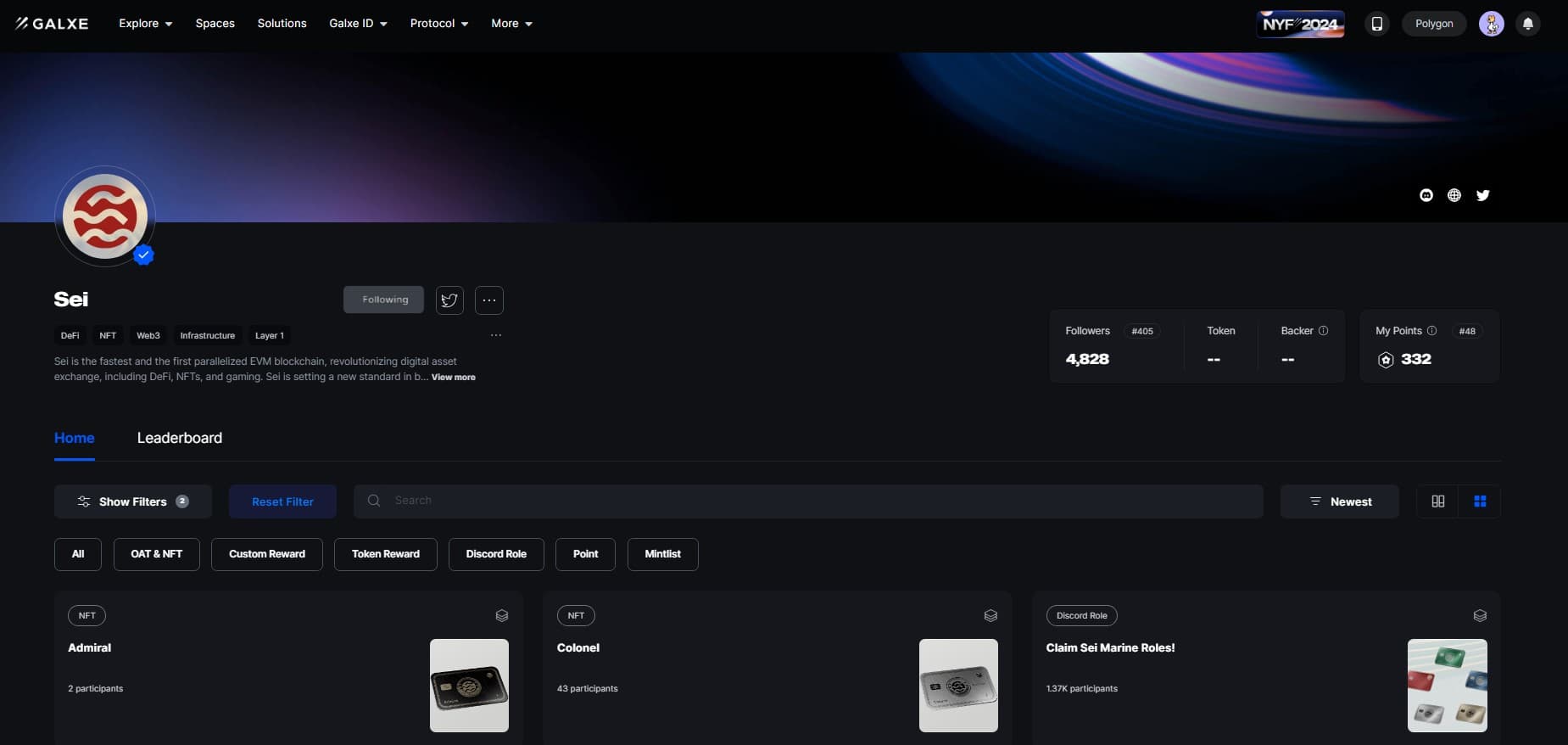Show more tags ellipsis after Layer 1
This screenshot has width=1568, height=745.
pyautogui.click(x=496, y=335)
